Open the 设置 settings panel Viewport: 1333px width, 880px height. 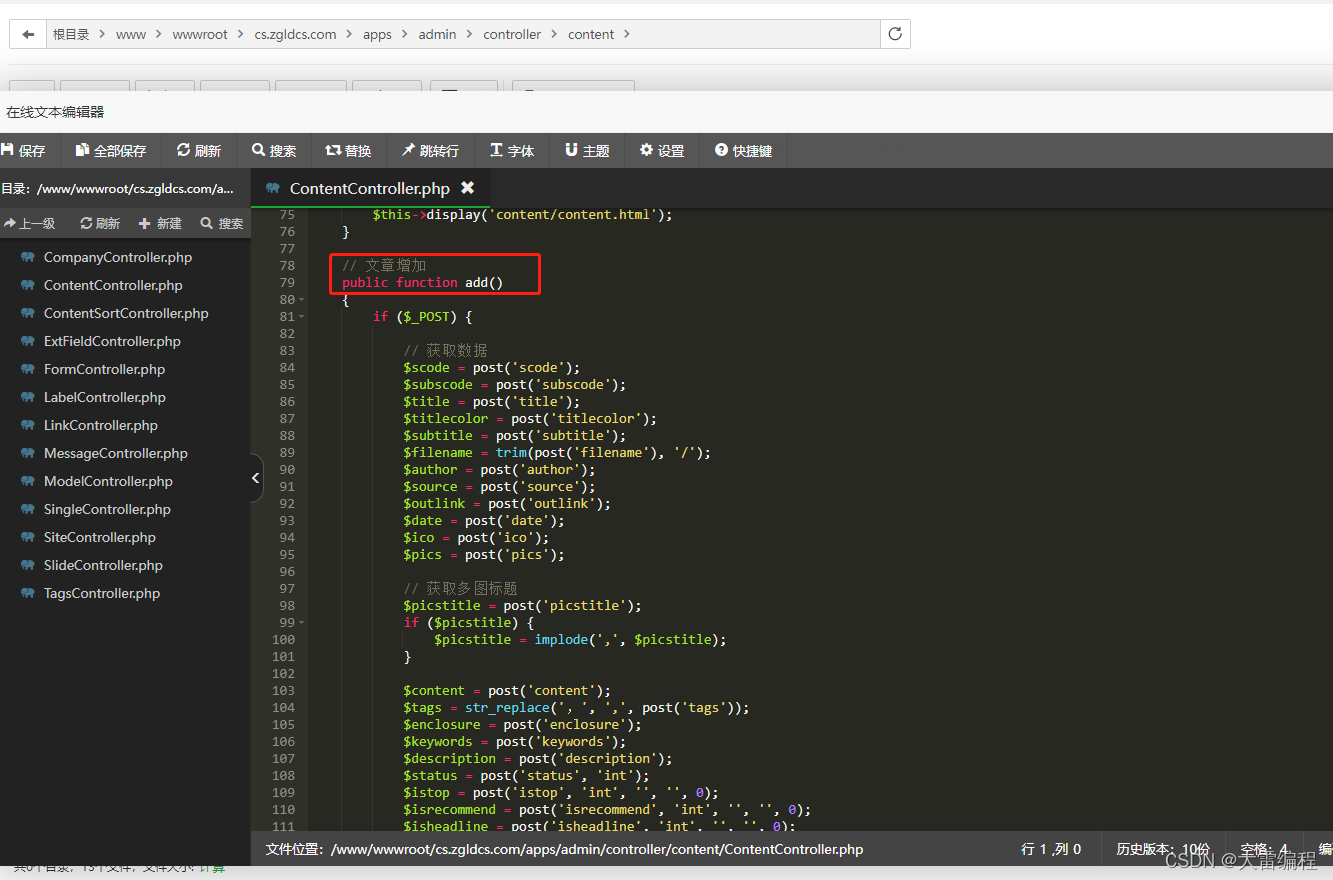point(662,150)
